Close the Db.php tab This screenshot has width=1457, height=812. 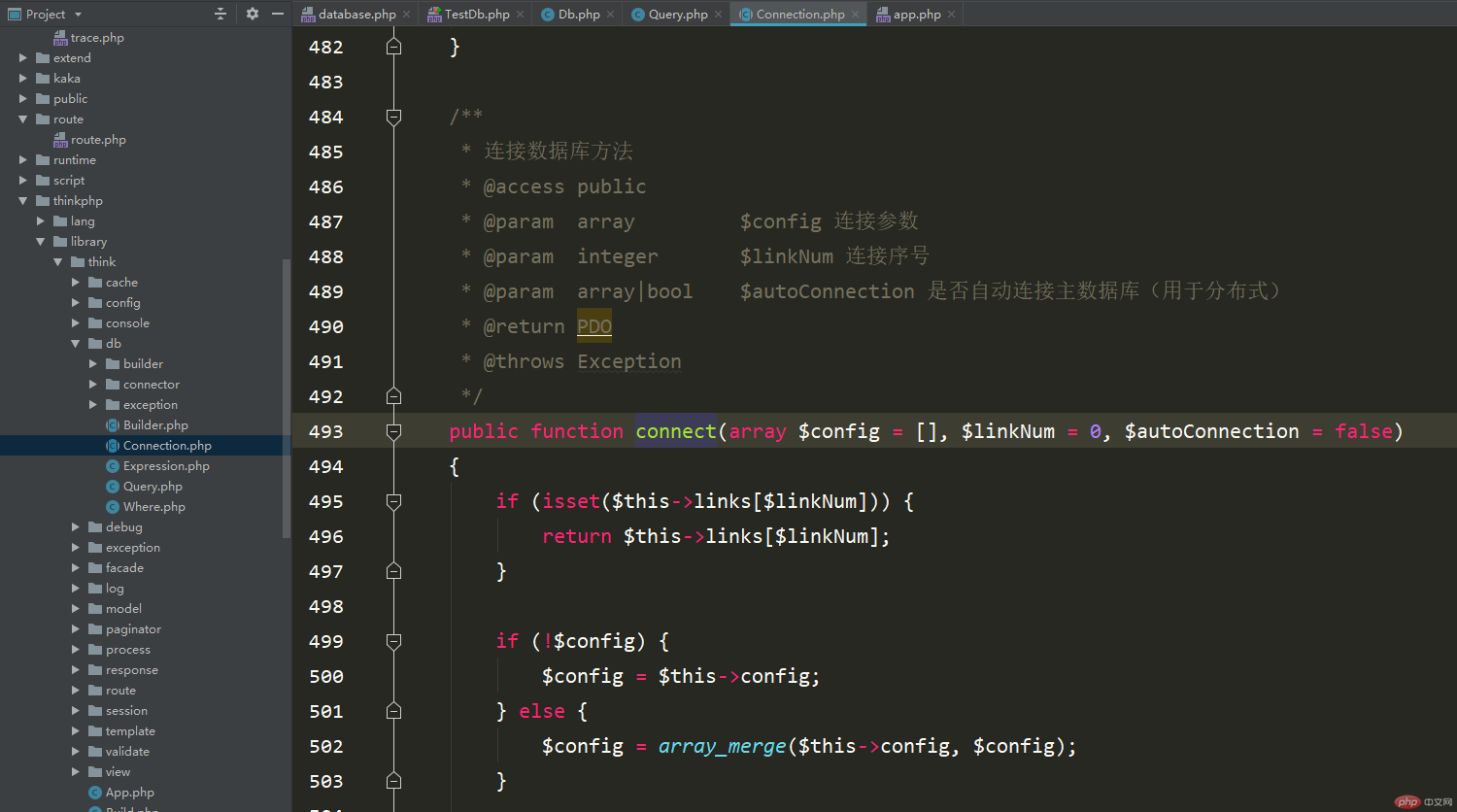611,15
